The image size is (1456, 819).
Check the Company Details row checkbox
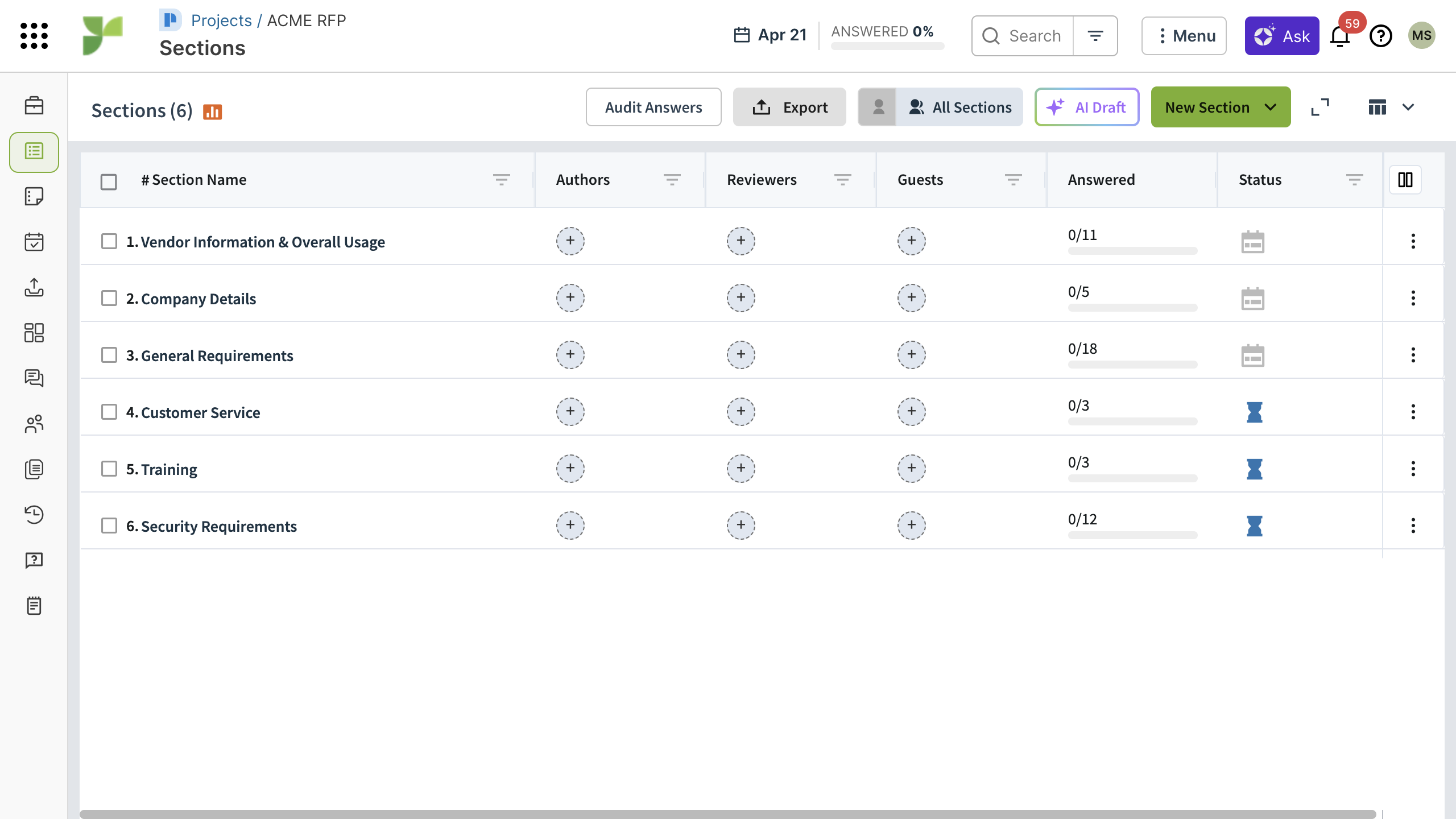tap(109, 299)
